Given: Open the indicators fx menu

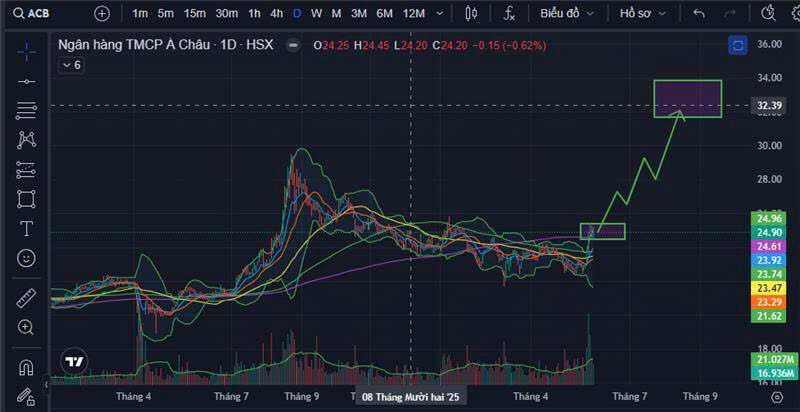Looking at the screenshot, I should coord(509,14).
